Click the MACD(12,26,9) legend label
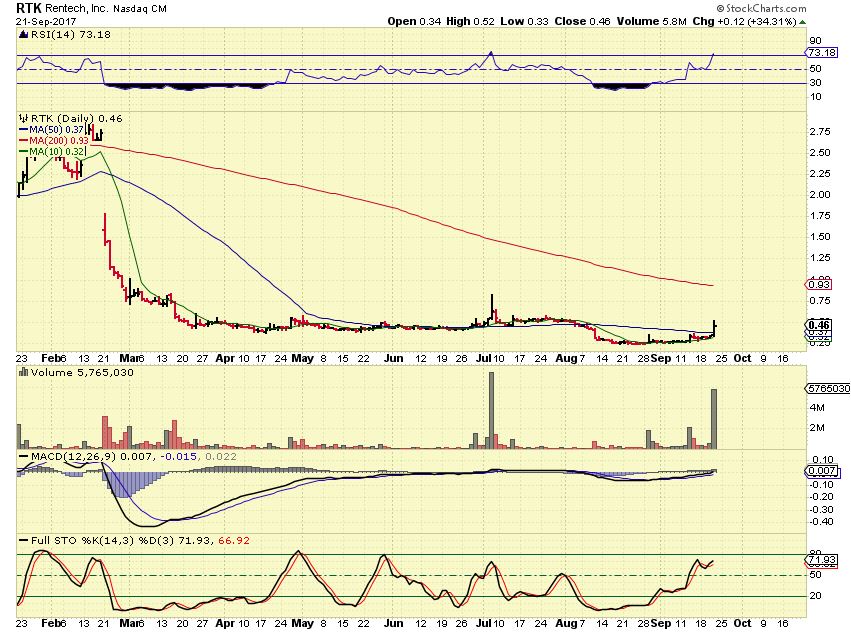Image resolution: width=851 pixels, height=633 pixels. point(74,457)
